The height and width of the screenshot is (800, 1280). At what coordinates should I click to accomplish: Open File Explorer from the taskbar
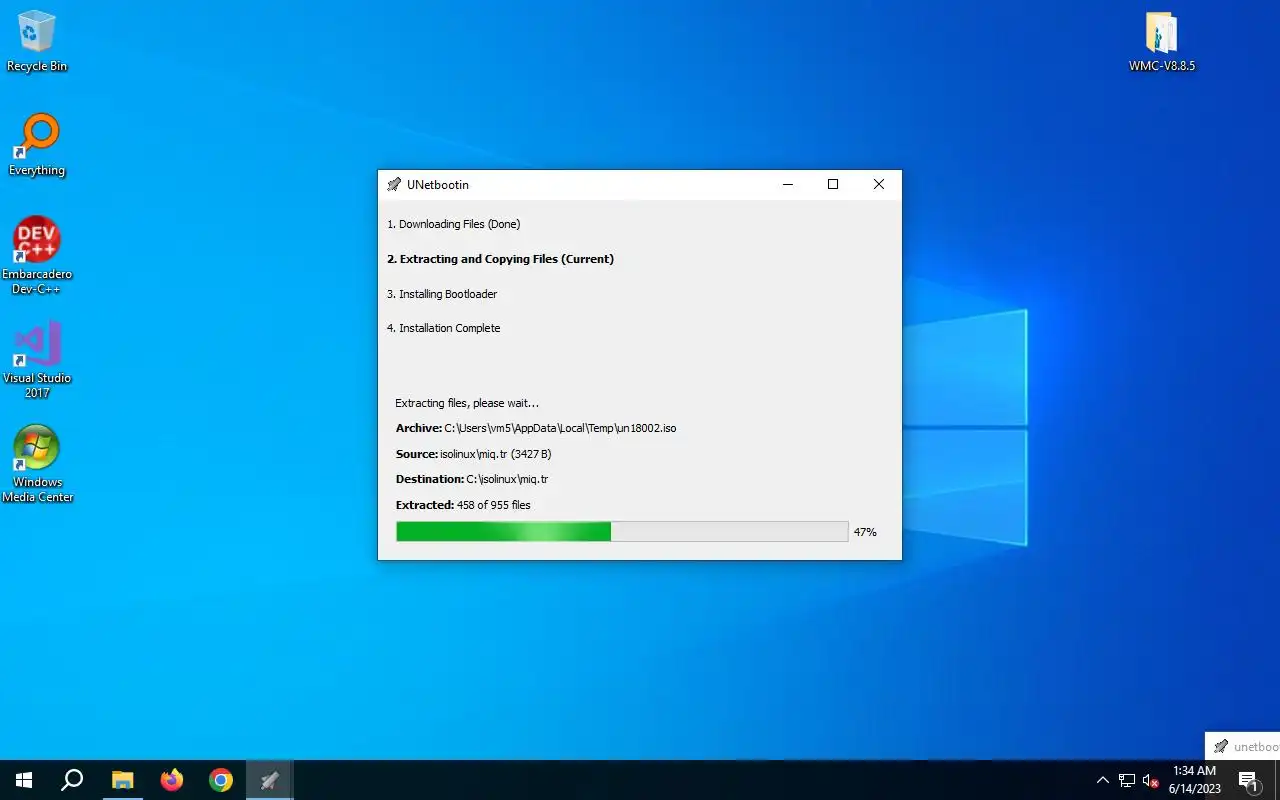pyautogui.click(x=122, y=780)
